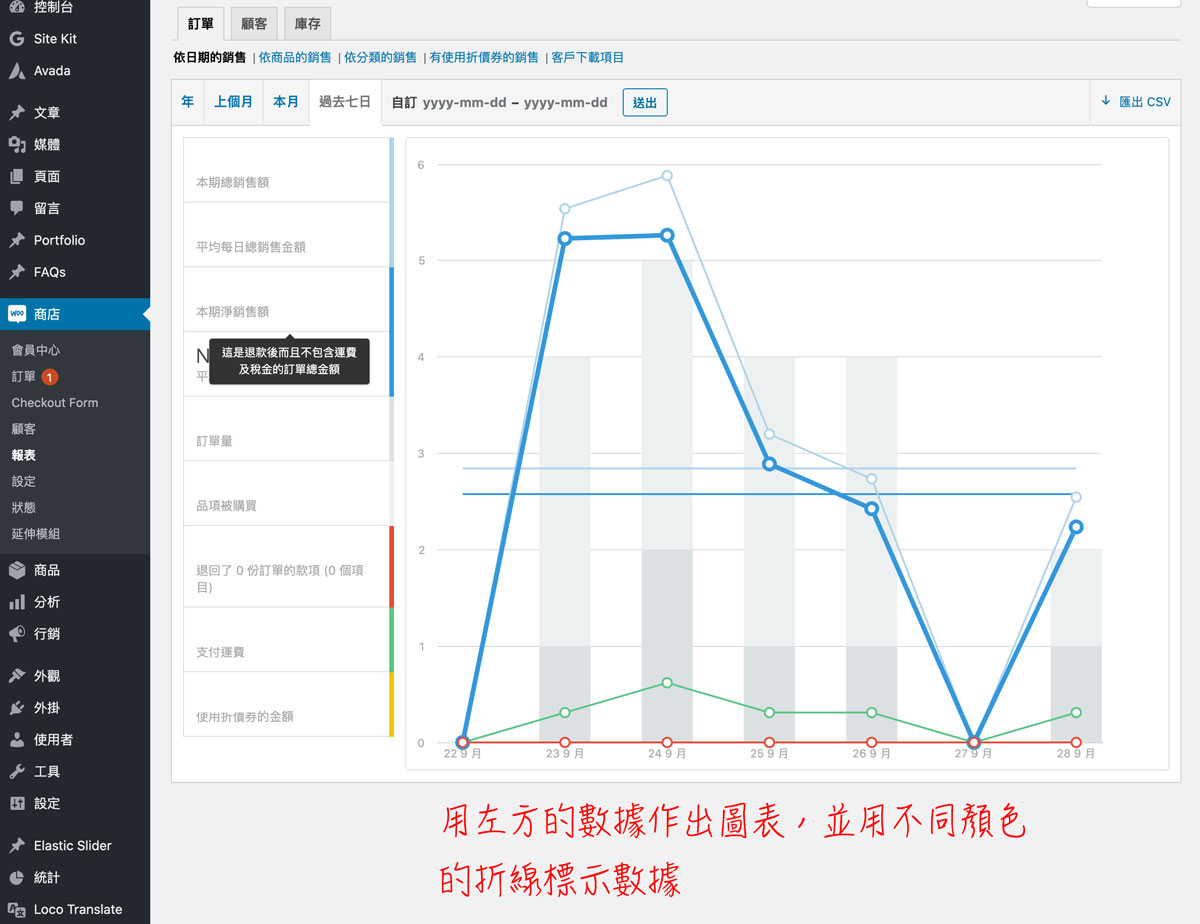Click 25 9月 x-axis date label
Screen dimensions: 1200x924
pyautogui.click(x=770, y=754)
